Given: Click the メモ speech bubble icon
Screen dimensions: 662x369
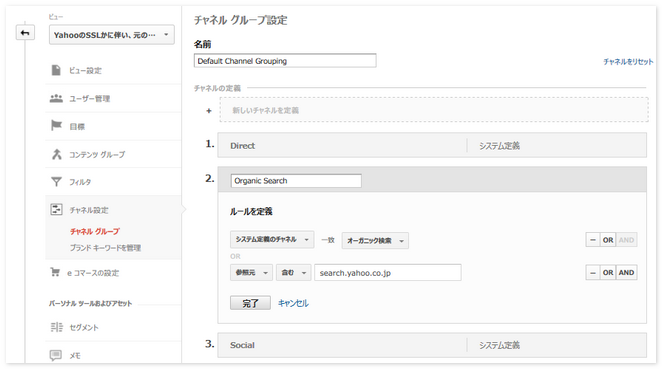Looking at the screenshot, I should (x=56, y=355).
